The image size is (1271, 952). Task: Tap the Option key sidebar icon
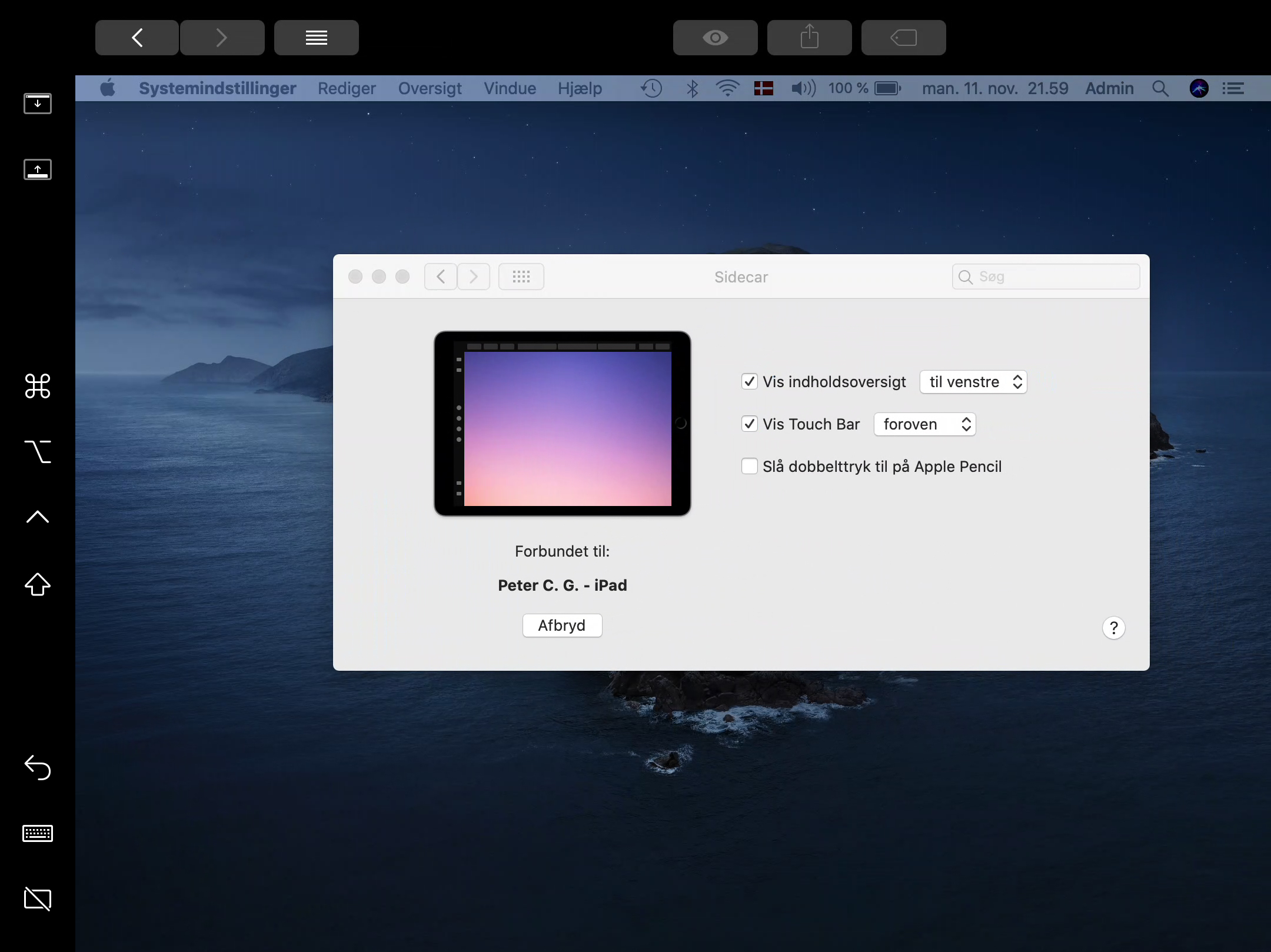pyautogui.click(x=38, y=452)
